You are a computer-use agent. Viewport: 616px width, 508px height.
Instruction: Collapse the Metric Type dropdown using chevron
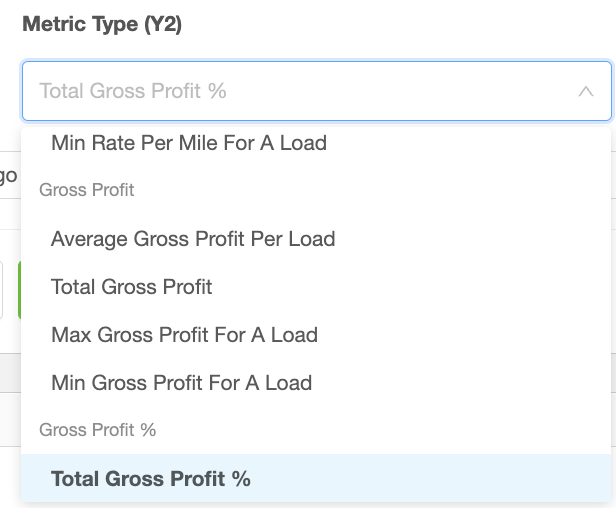[x=585, y=92]
